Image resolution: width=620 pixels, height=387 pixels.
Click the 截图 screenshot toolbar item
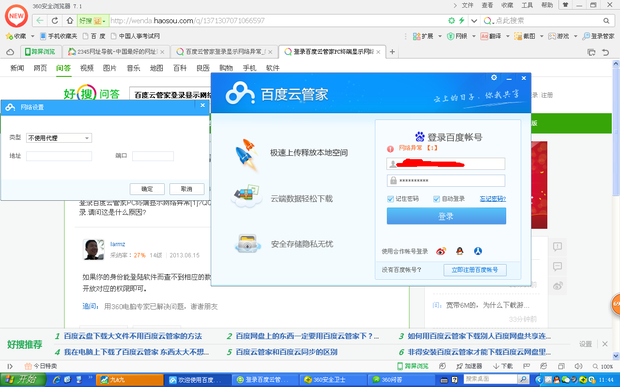coord(525,36)
